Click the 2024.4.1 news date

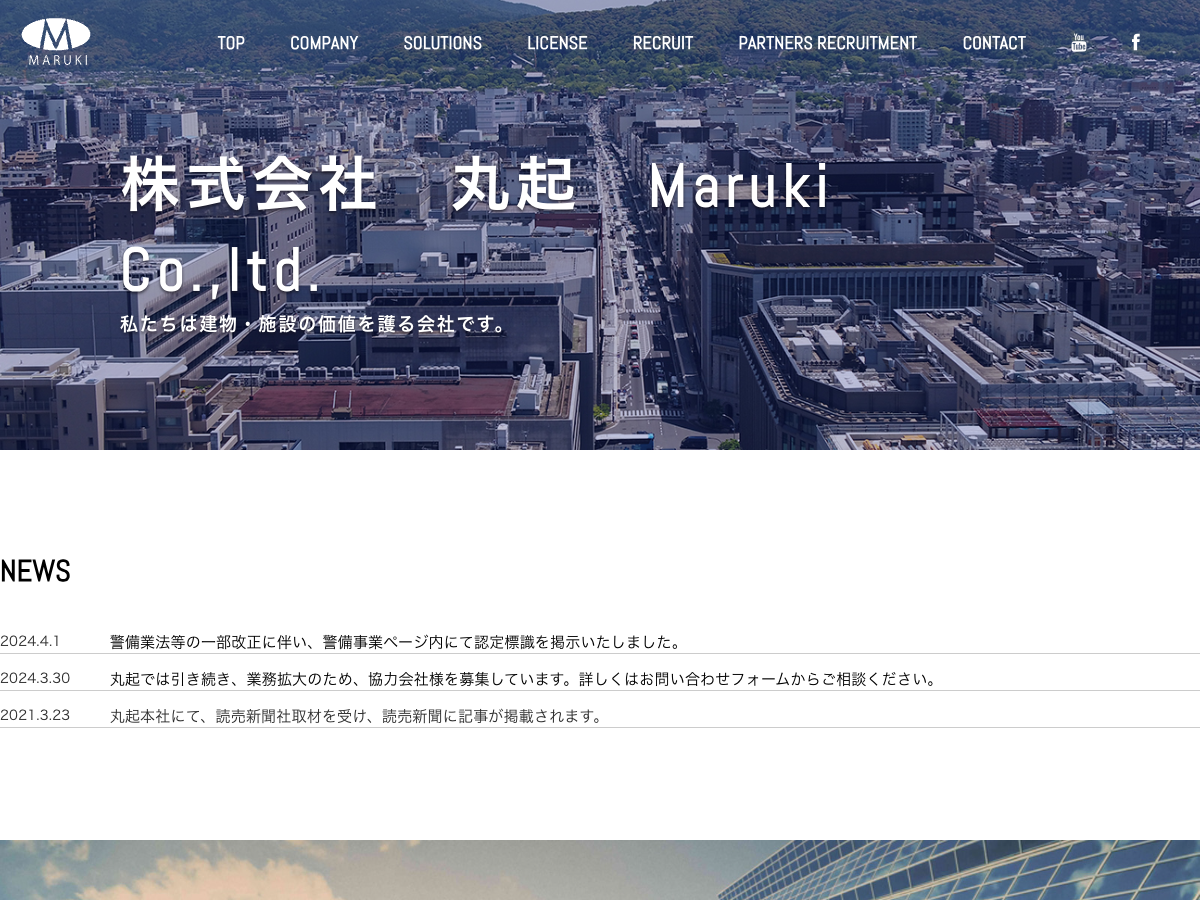point(30,641)
